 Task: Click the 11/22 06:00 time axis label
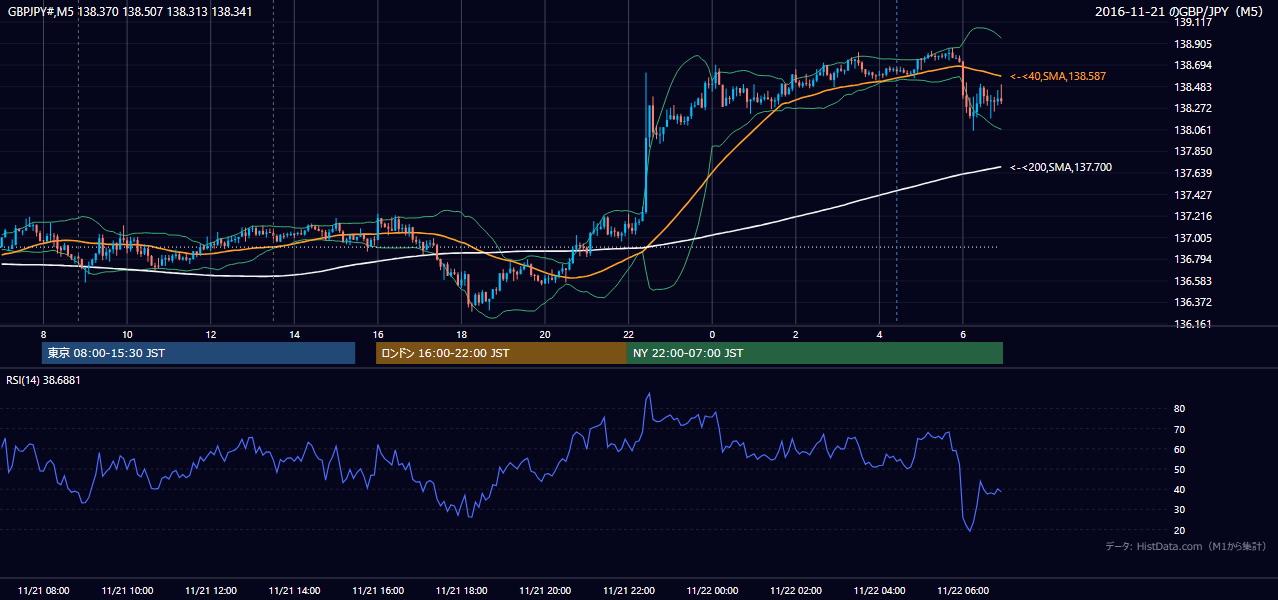963,591
